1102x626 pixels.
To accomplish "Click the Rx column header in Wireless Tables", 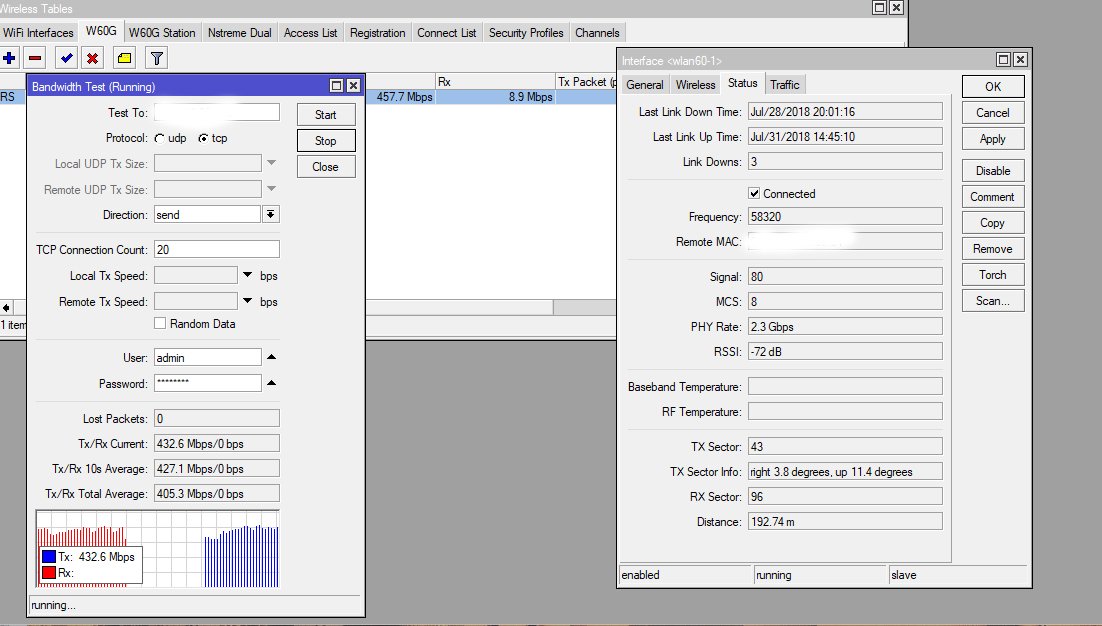I will pos(495,81).
